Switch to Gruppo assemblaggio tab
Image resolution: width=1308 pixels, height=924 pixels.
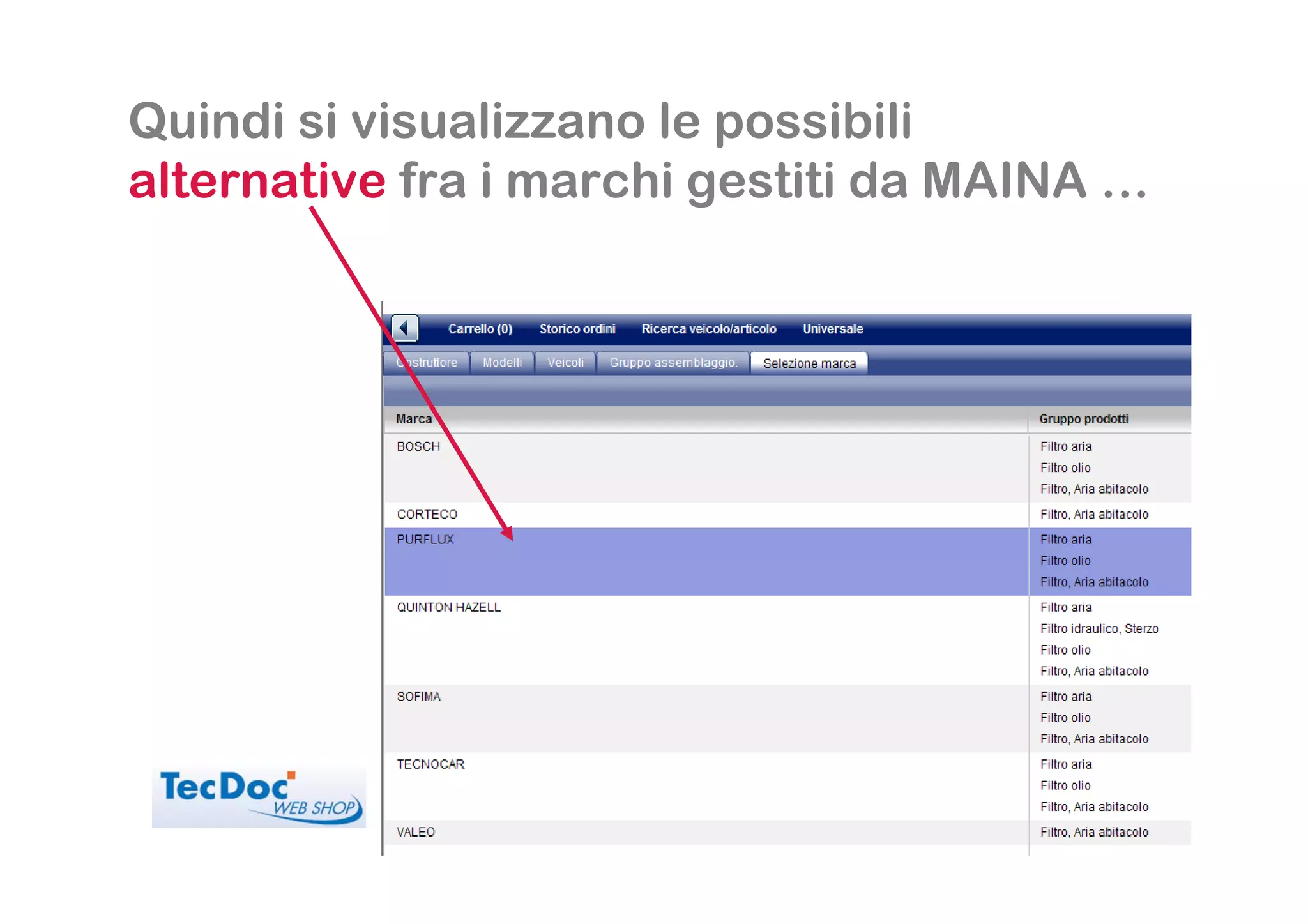tap(673, 363)
